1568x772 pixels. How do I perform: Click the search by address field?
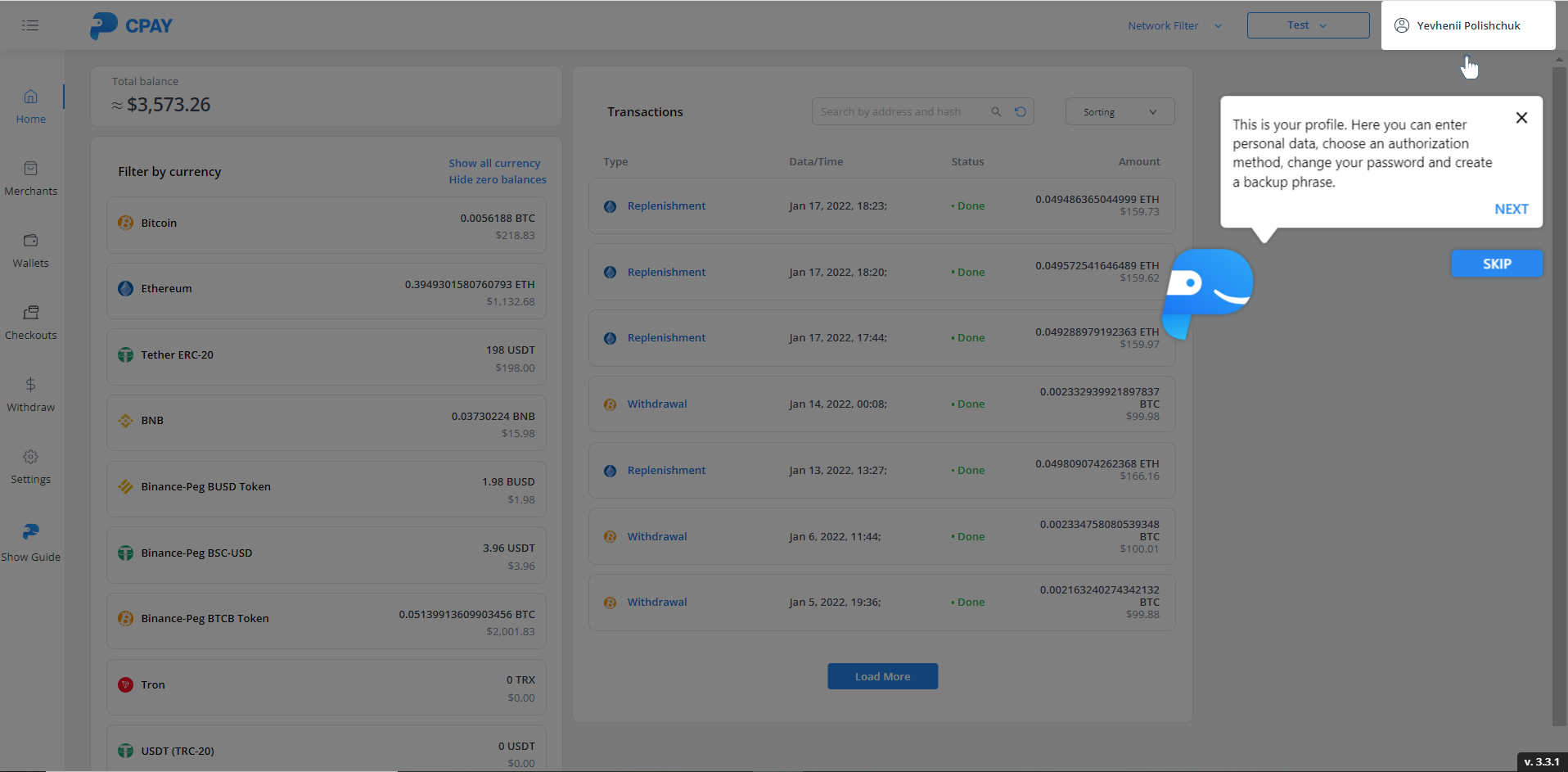(900, 112)
